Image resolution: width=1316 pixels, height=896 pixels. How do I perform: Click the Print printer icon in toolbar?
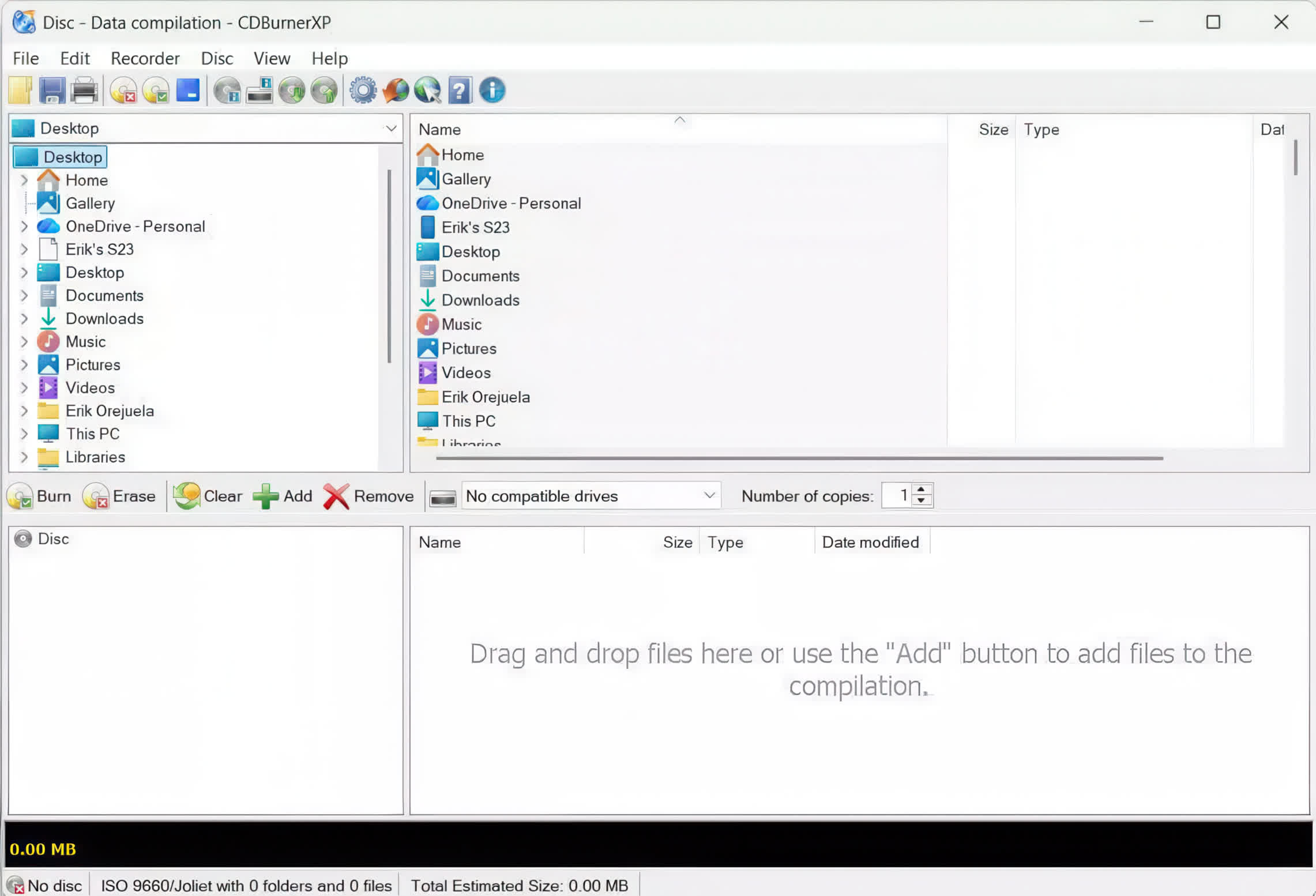click(x=84, y=91)
